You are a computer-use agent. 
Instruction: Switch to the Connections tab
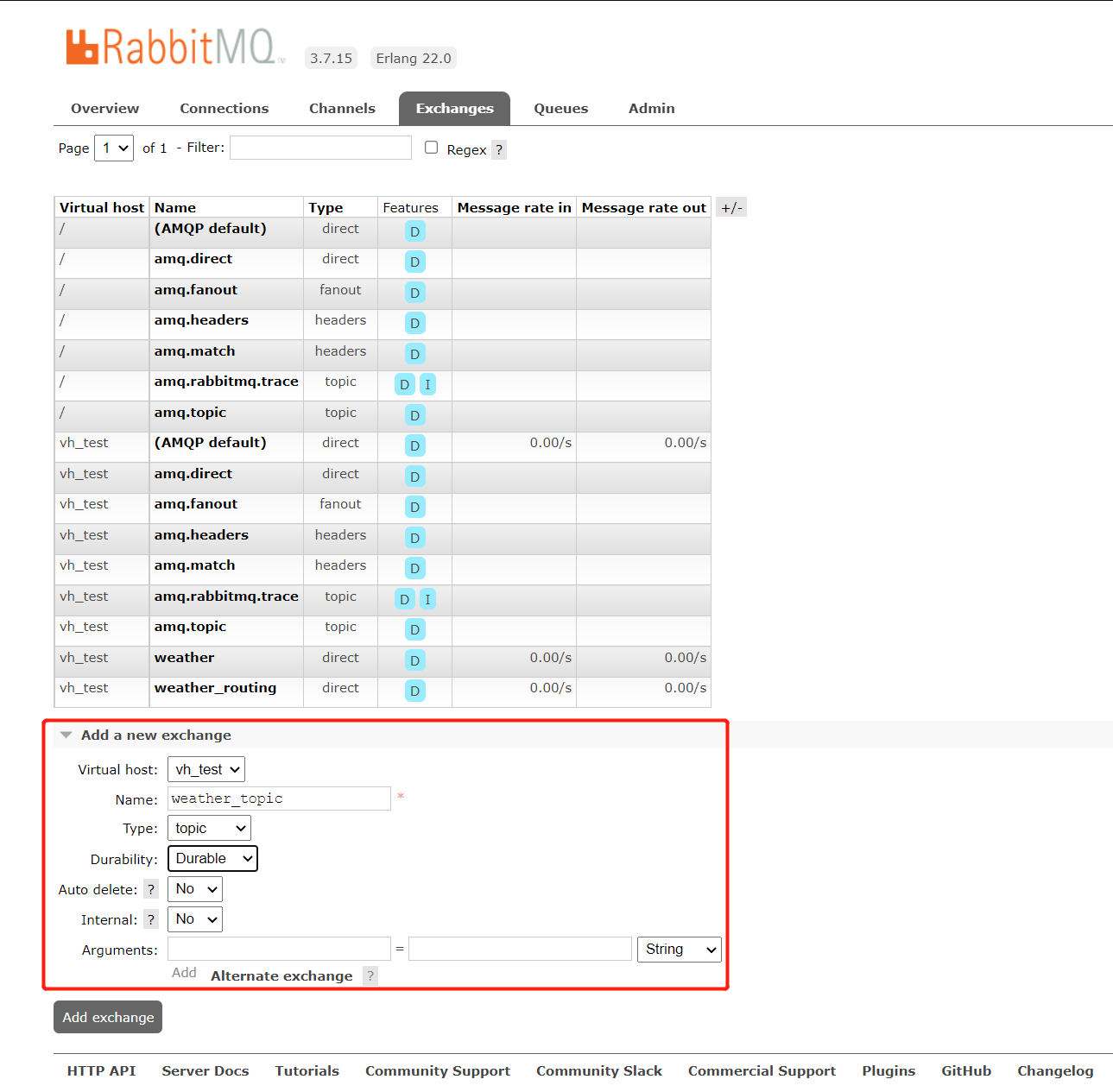(x=224, y=108)
